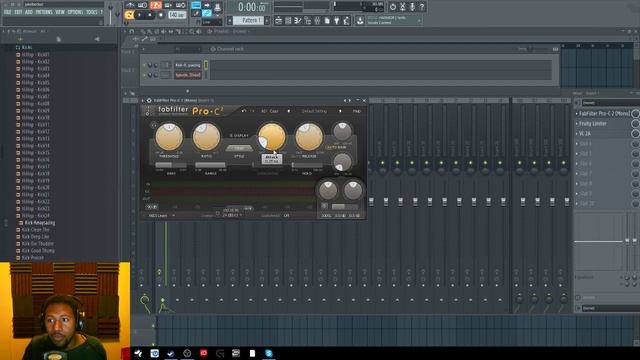Click the microphone recording icon top right

point(412,7)
